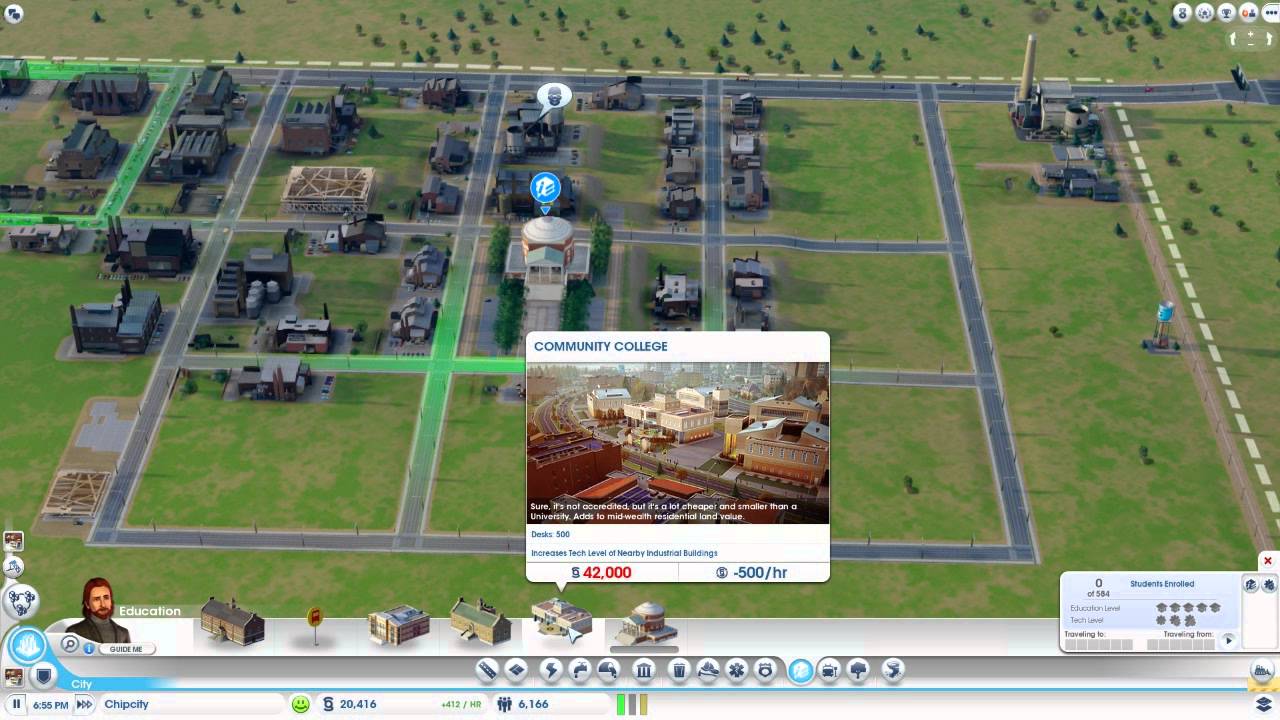The image size is (1280, 720).
Task: Click the fast-forward speed button
Action: 84,704
